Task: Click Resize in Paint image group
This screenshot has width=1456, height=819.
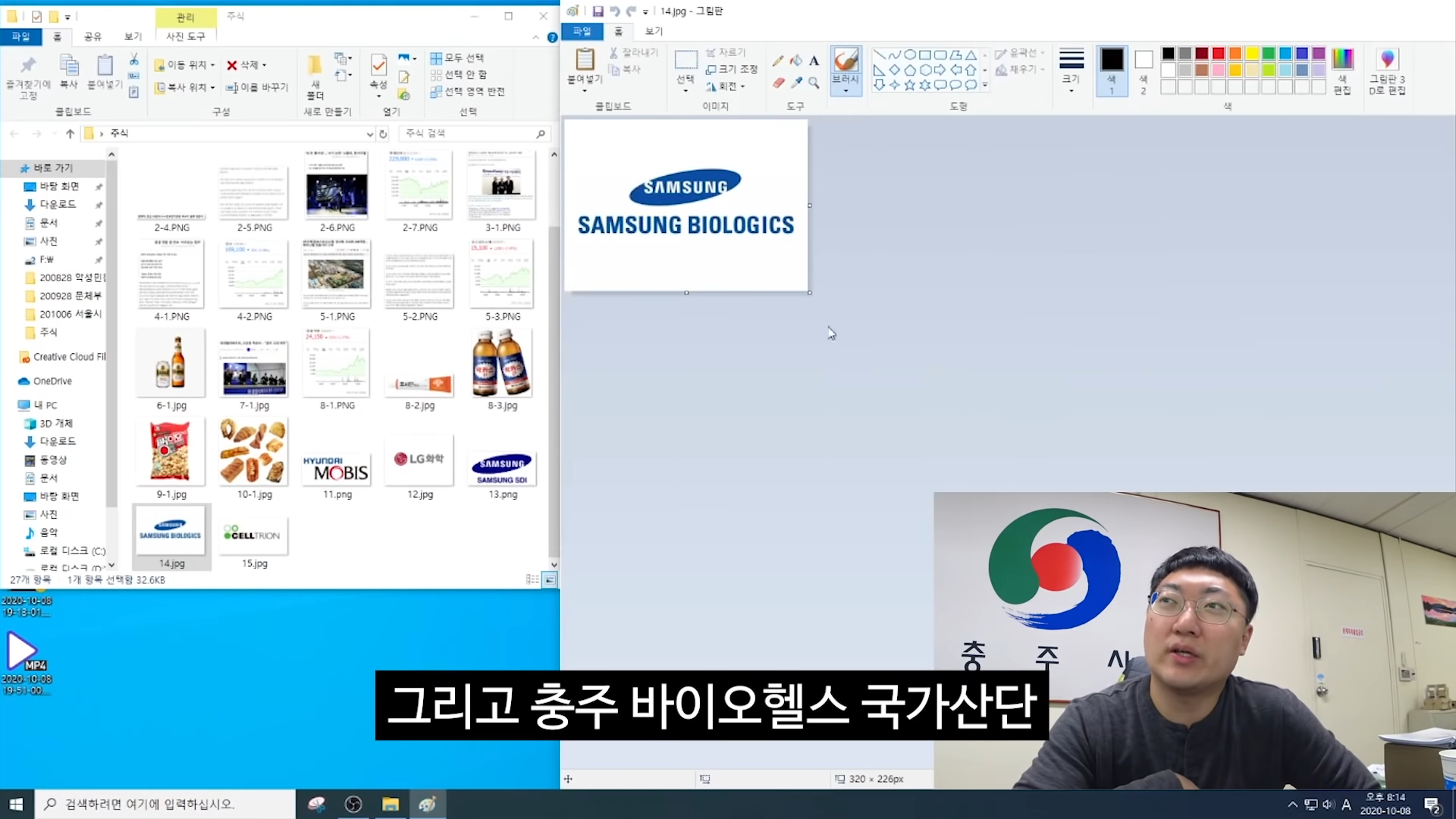Action: pyautogui.click(x=731, y=69)
